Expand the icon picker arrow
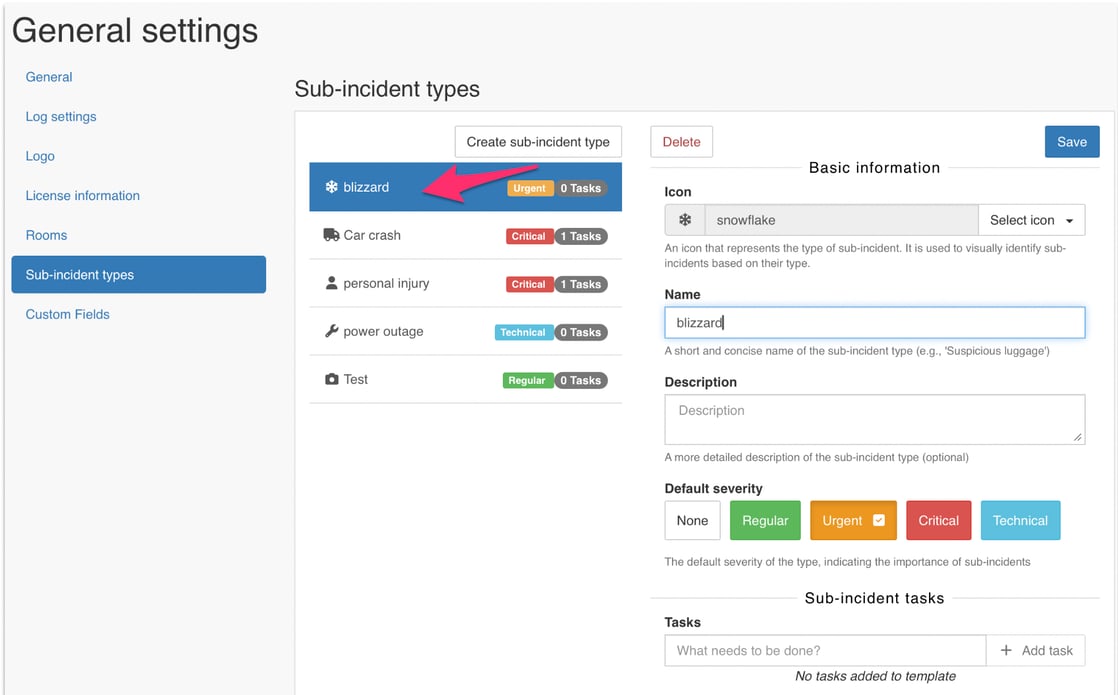The image size is (1118, 695). point(1070,219)
